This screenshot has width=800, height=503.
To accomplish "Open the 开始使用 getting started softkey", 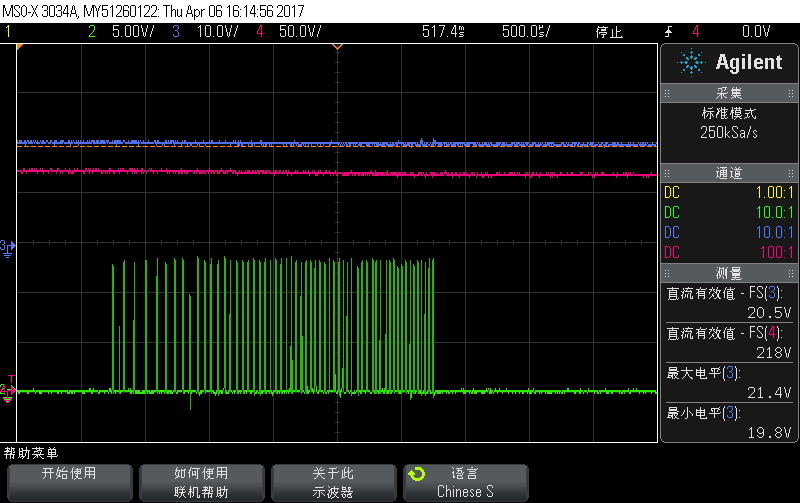I will [69, 482].
